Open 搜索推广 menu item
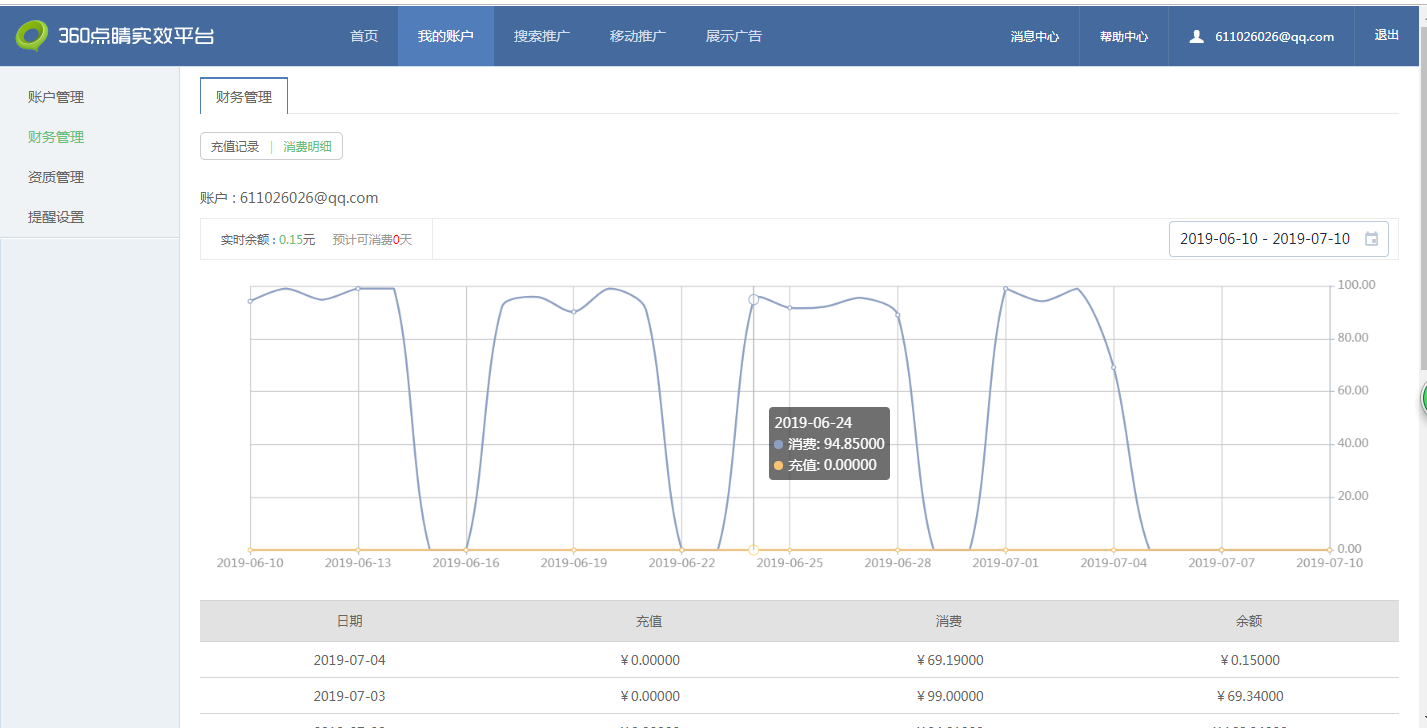 click(542, 36)
